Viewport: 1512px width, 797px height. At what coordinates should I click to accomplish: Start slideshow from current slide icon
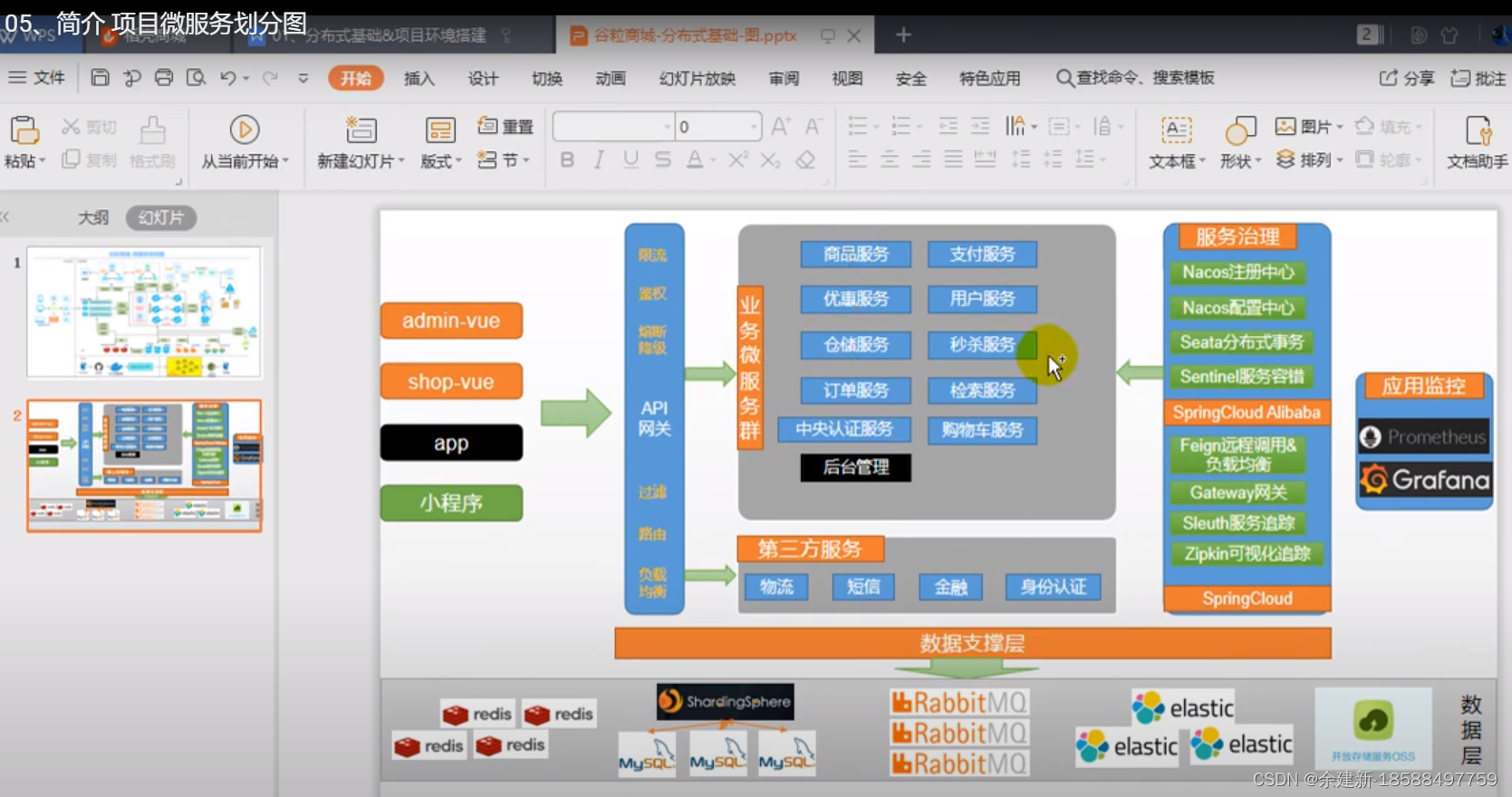(244, 130)
